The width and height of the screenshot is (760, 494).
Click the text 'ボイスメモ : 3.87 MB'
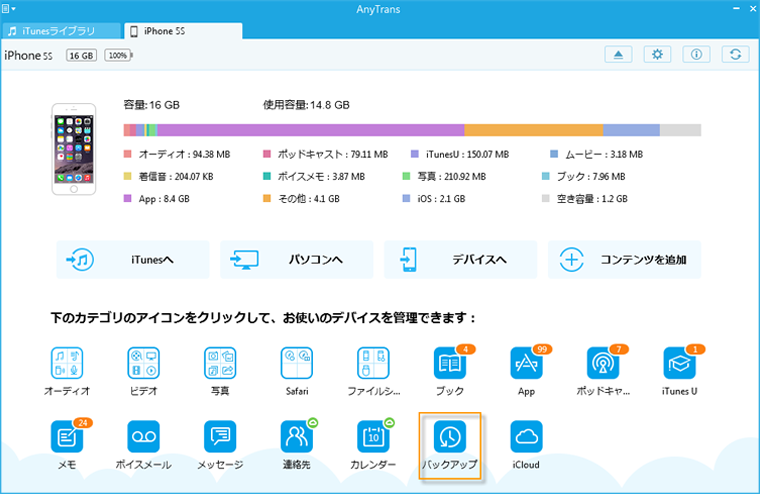[x=321, y=176]
